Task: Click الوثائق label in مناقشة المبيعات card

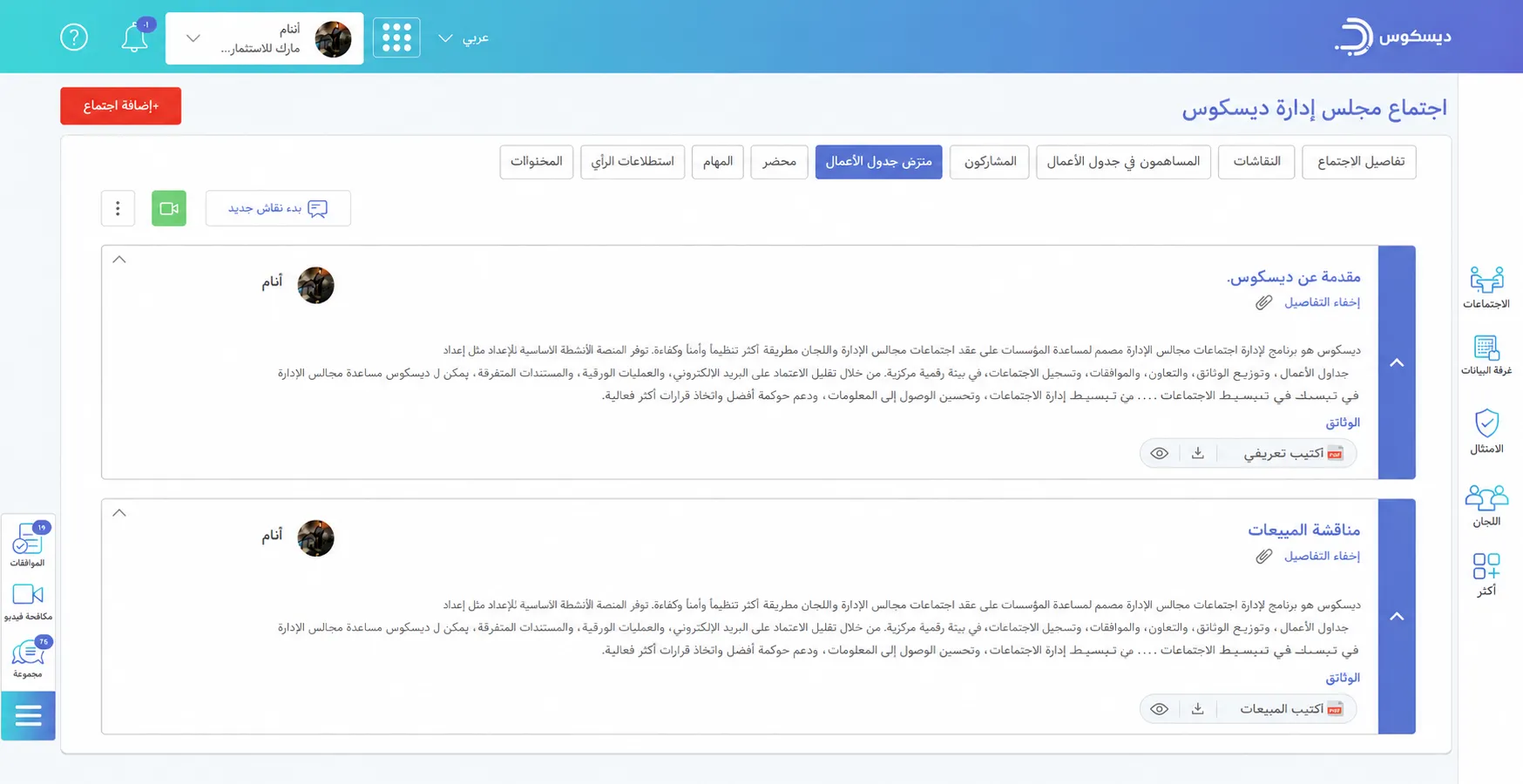Action: (x=1343, y=678)
